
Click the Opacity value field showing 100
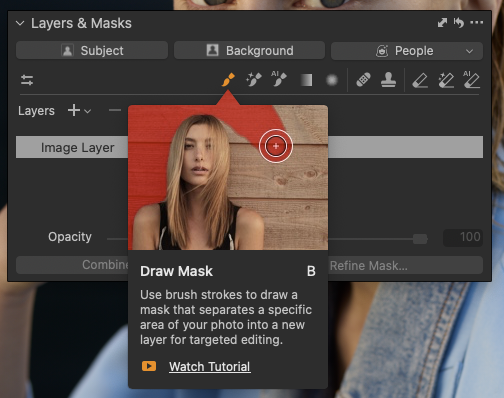click(463, 237)
